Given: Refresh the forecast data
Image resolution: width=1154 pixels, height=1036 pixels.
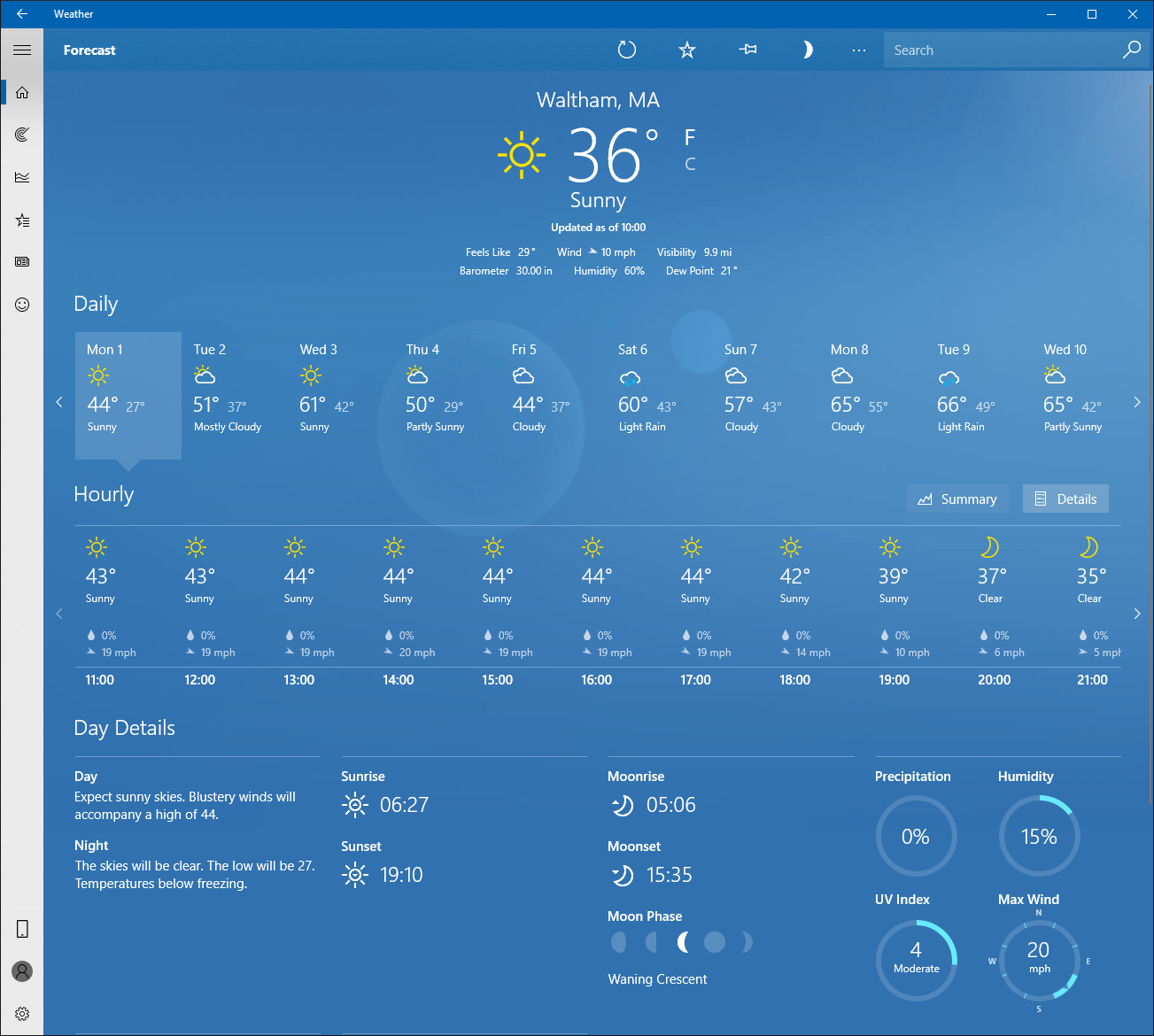Looking at the screenshot, I should 627,50.
